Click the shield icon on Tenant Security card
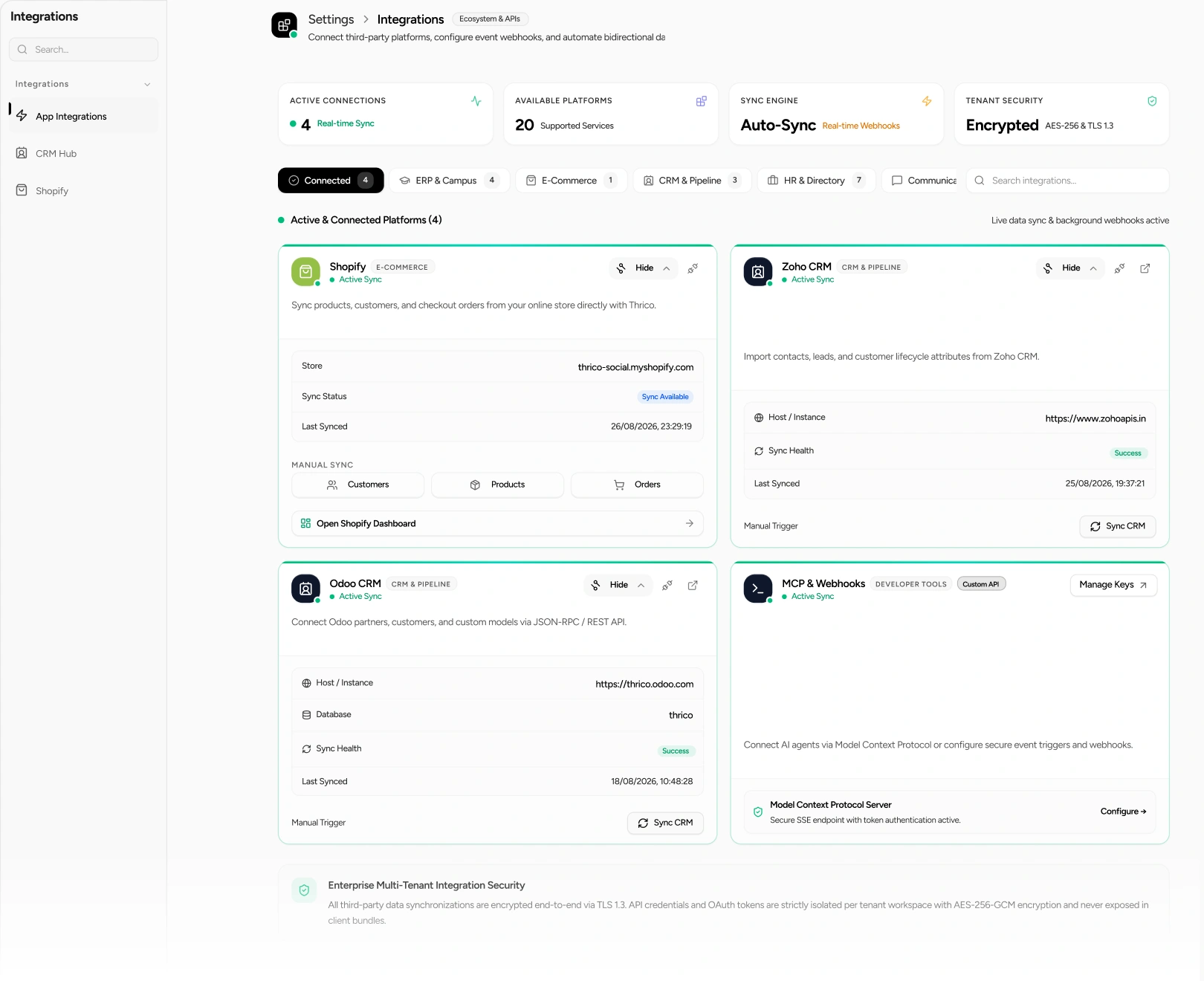The width and height of the screenshot is (1204, 981). [x=1152, y=101]
